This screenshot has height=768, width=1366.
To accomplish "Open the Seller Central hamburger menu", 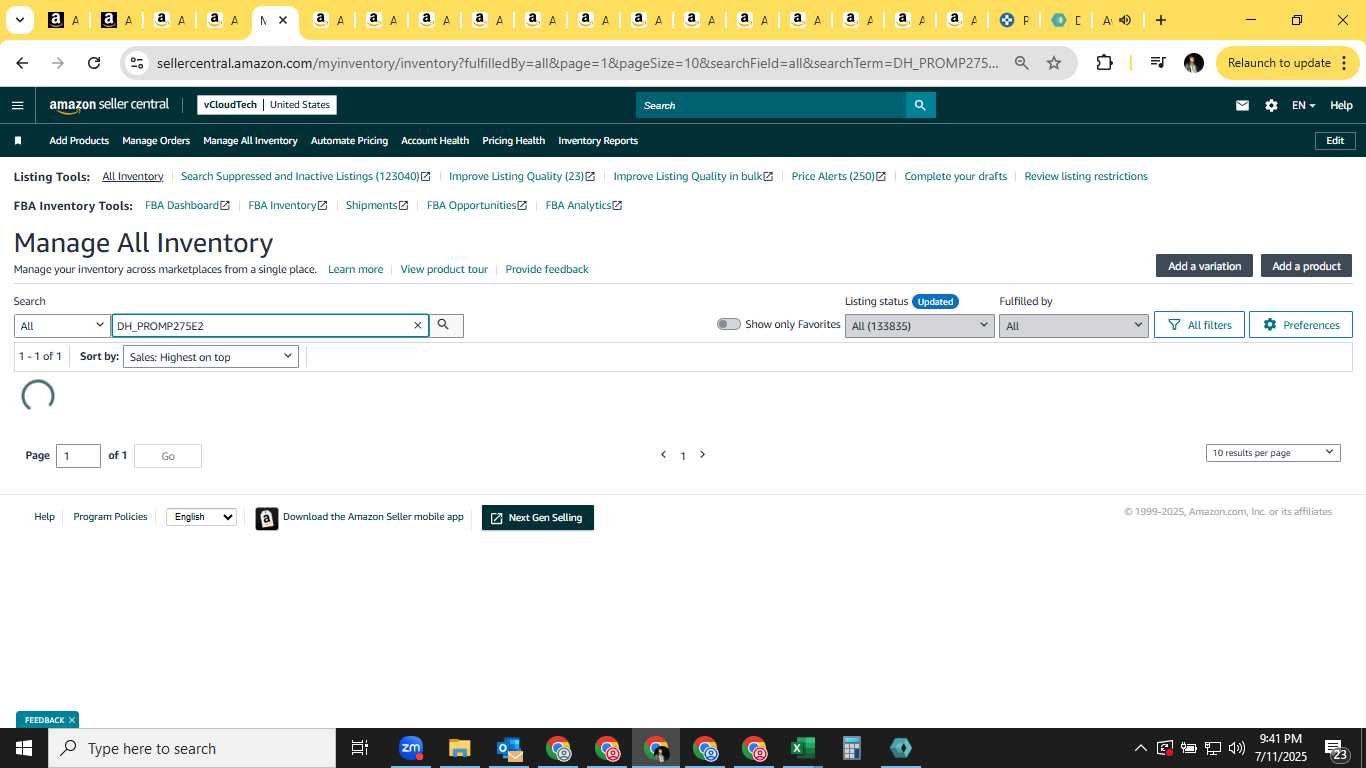I will coord(17,105).
